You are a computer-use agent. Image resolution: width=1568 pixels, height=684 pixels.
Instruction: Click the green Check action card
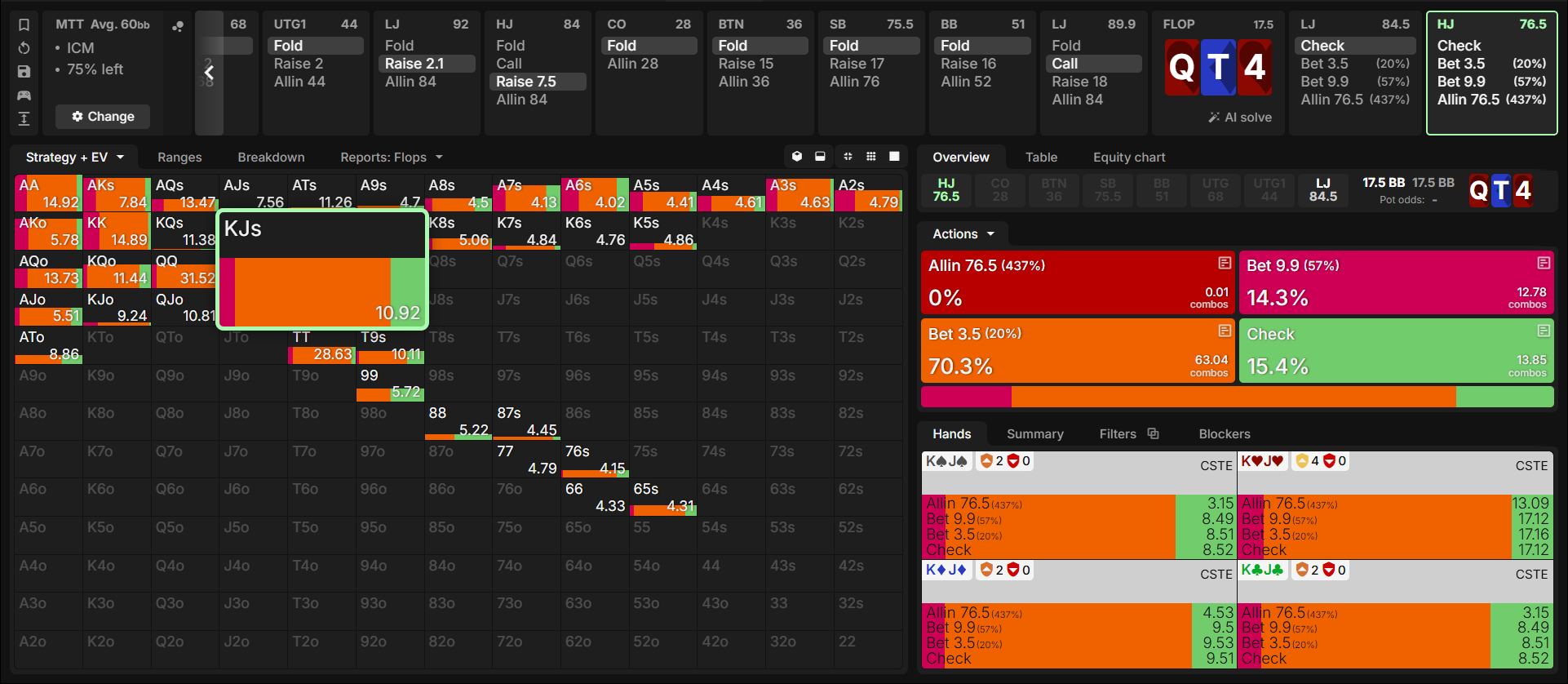1396,350
